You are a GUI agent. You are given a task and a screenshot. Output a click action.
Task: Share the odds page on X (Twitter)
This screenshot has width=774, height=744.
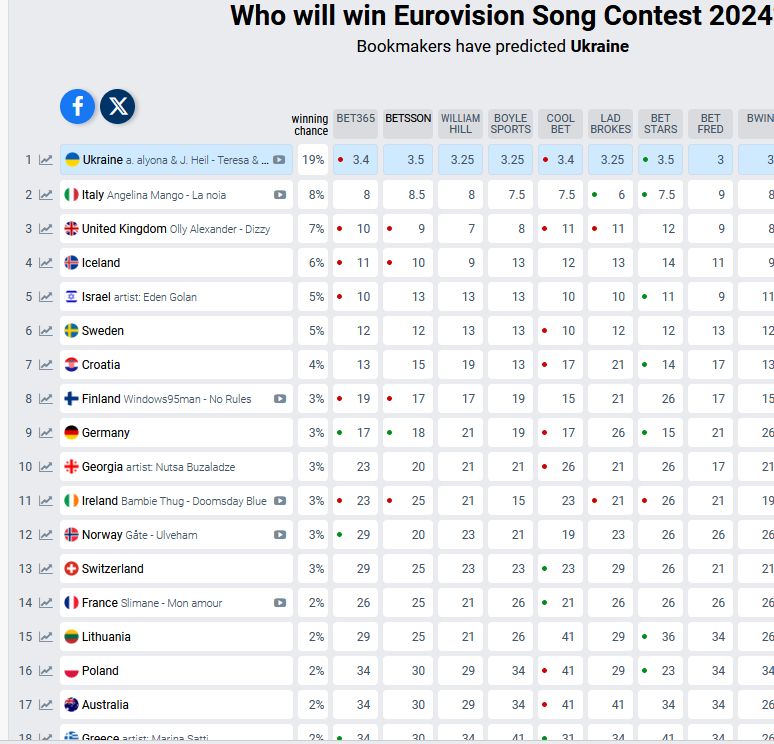(118, 106)
